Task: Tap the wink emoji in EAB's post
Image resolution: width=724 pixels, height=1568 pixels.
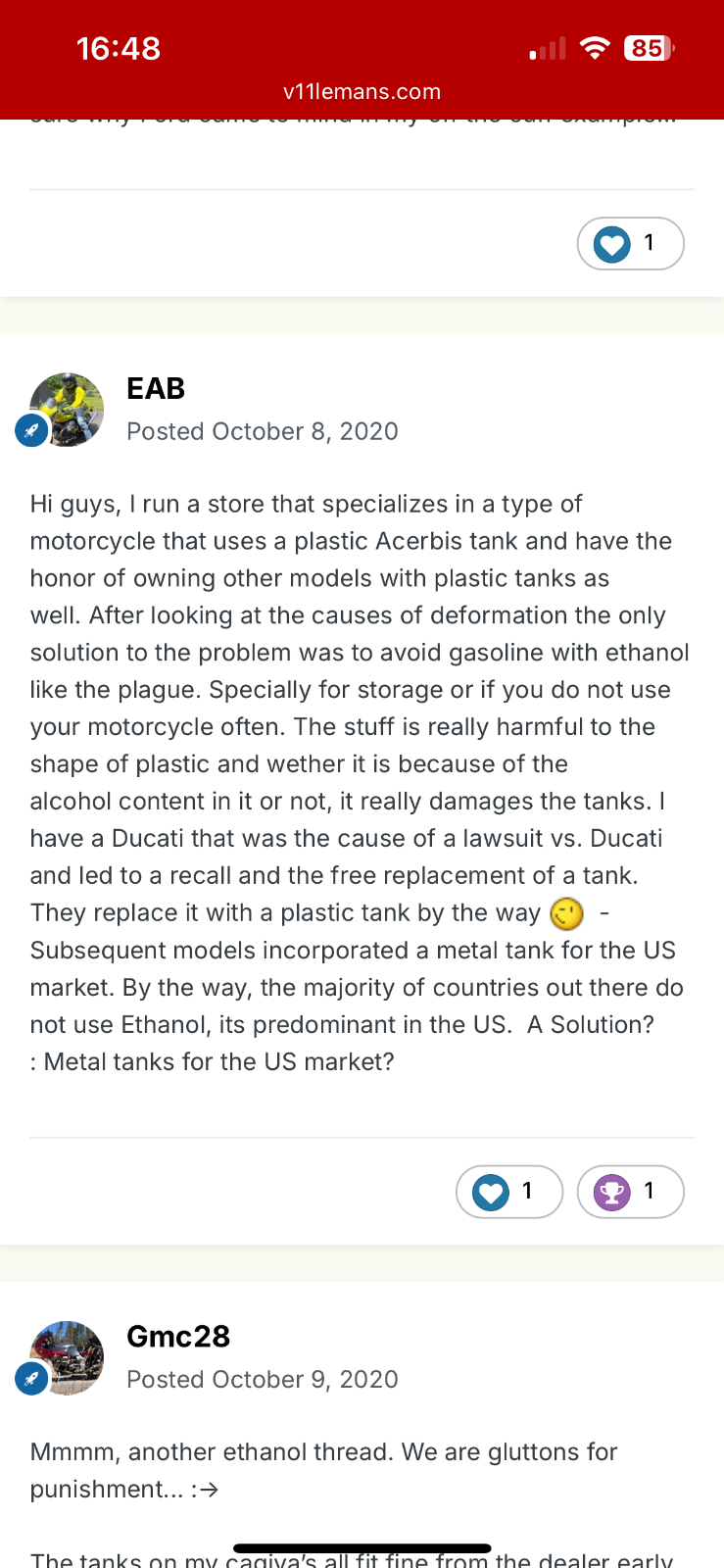Action: (566, 913)
